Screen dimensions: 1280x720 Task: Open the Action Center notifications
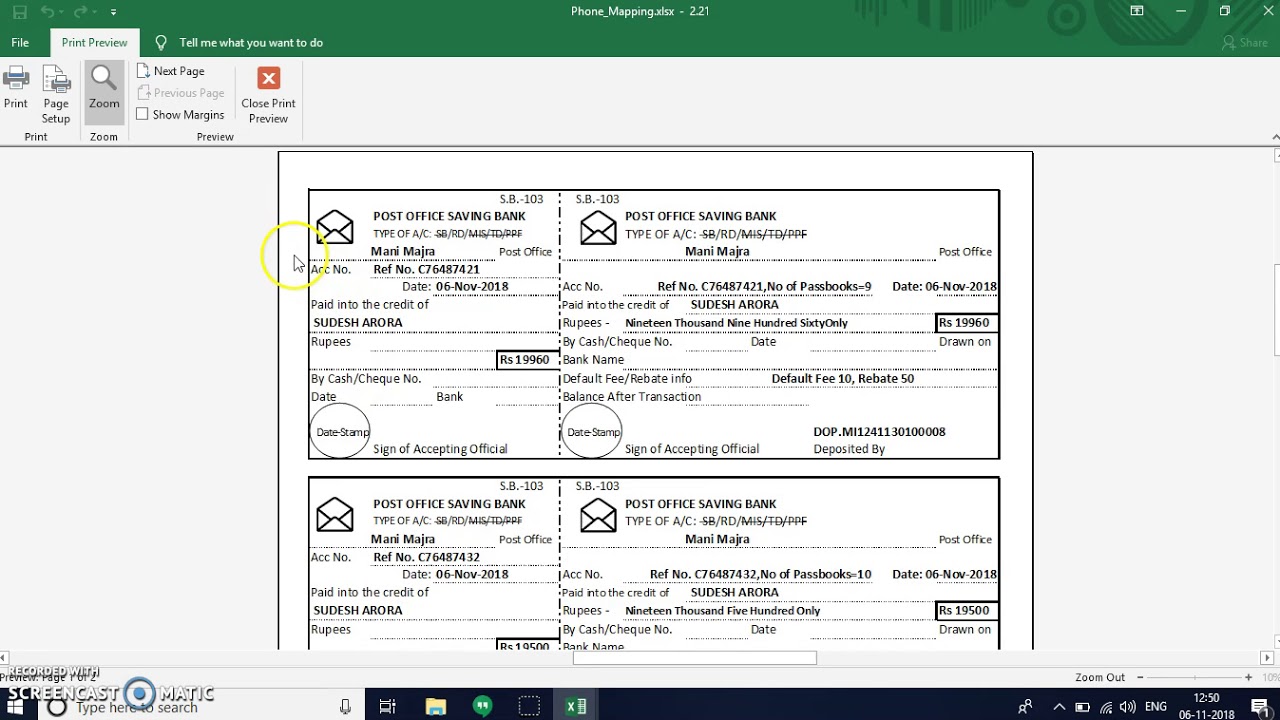point(1257,707)
